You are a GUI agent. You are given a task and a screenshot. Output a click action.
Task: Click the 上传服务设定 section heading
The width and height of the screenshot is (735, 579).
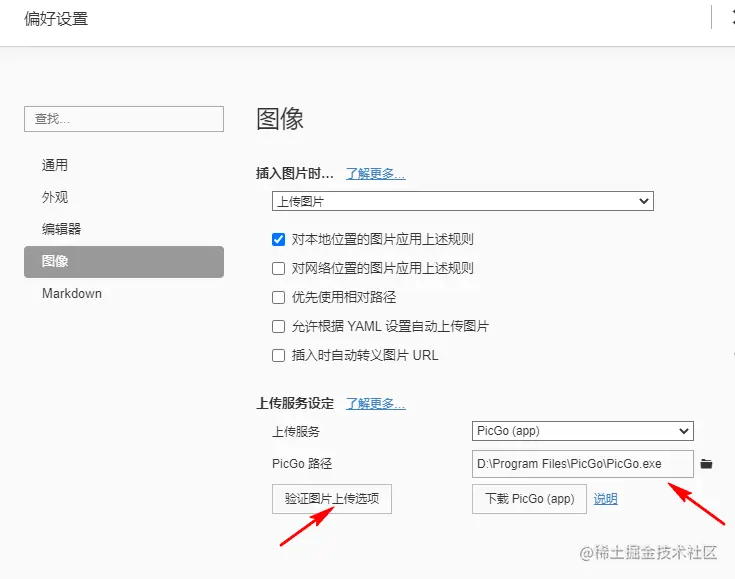[295, 404]
